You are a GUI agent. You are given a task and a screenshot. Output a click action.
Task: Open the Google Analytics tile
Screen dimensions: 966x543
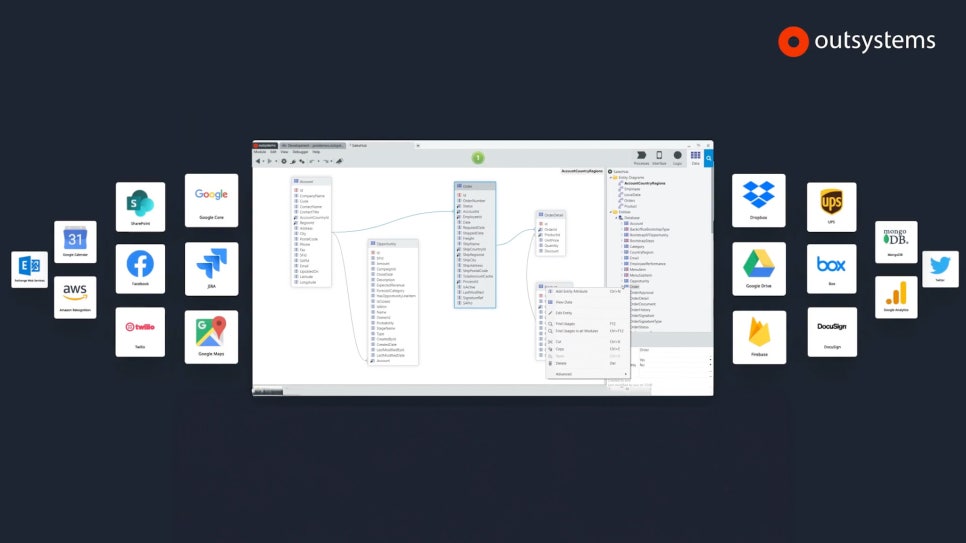point(896,297)
